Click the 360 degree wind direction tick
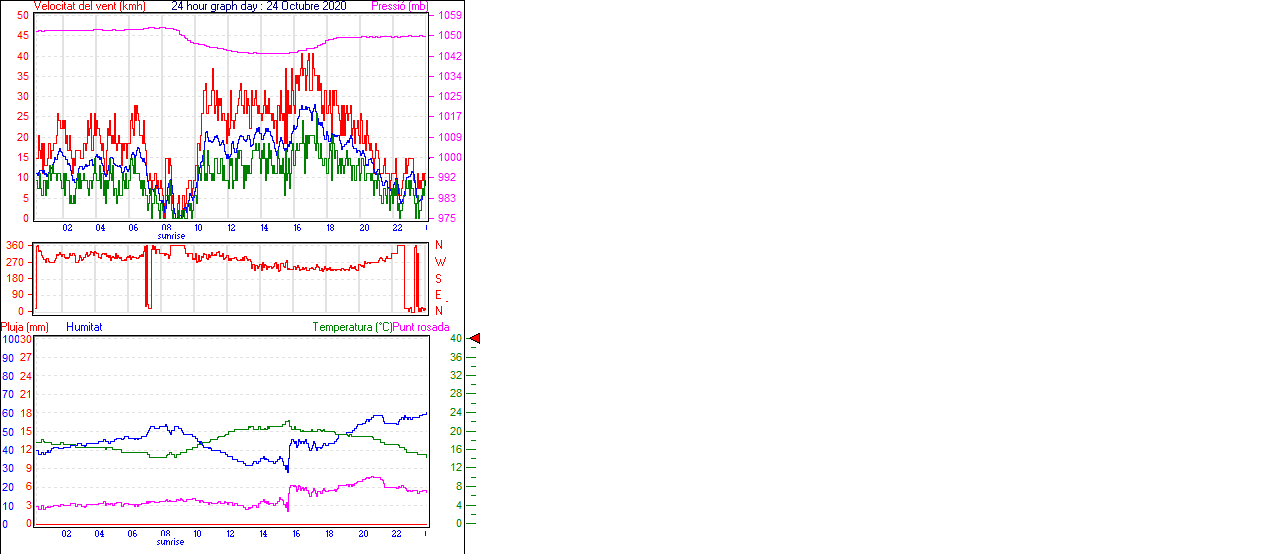This screenshot has width=1280, height=554. 15,245
